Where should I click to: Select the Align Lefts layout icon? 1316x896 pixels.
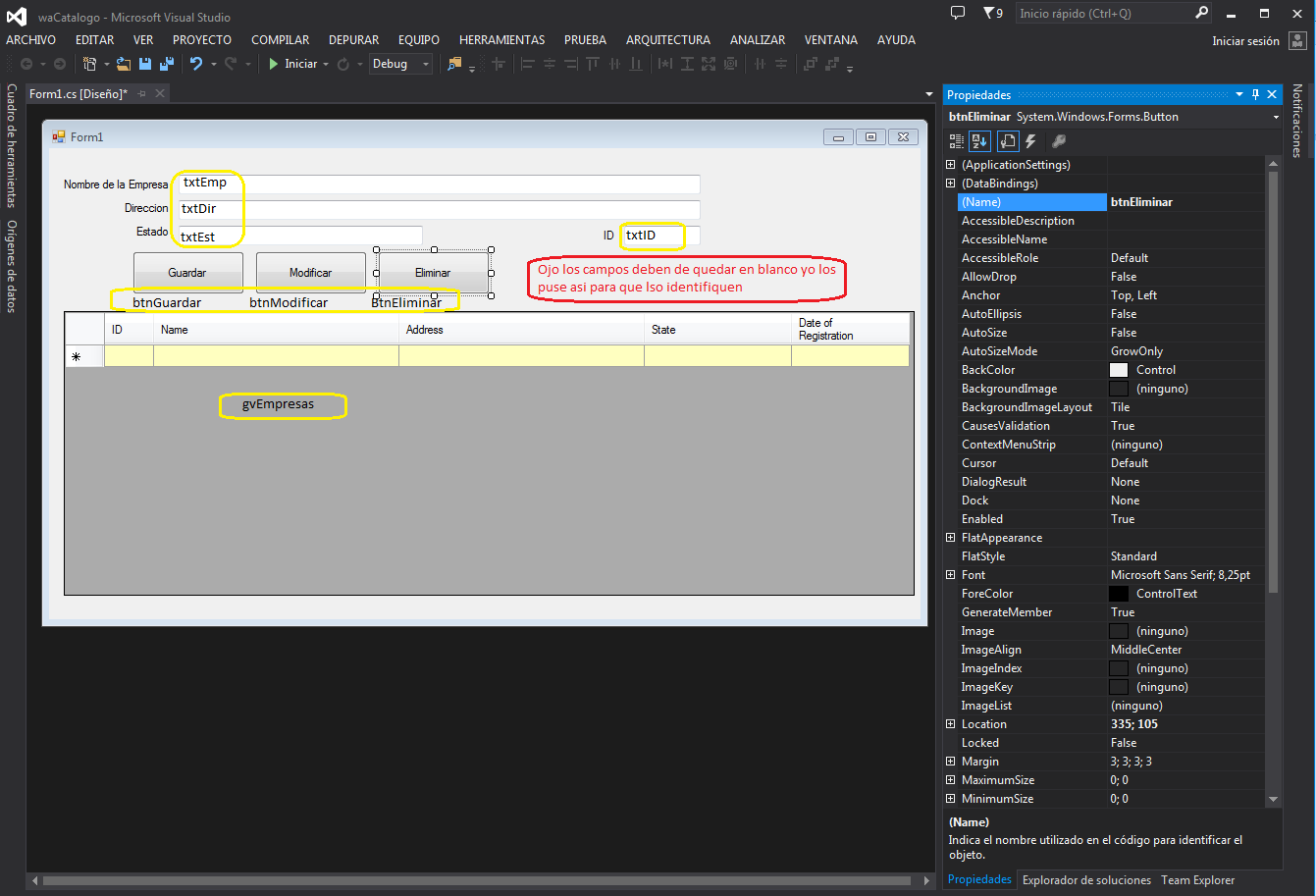527,63
